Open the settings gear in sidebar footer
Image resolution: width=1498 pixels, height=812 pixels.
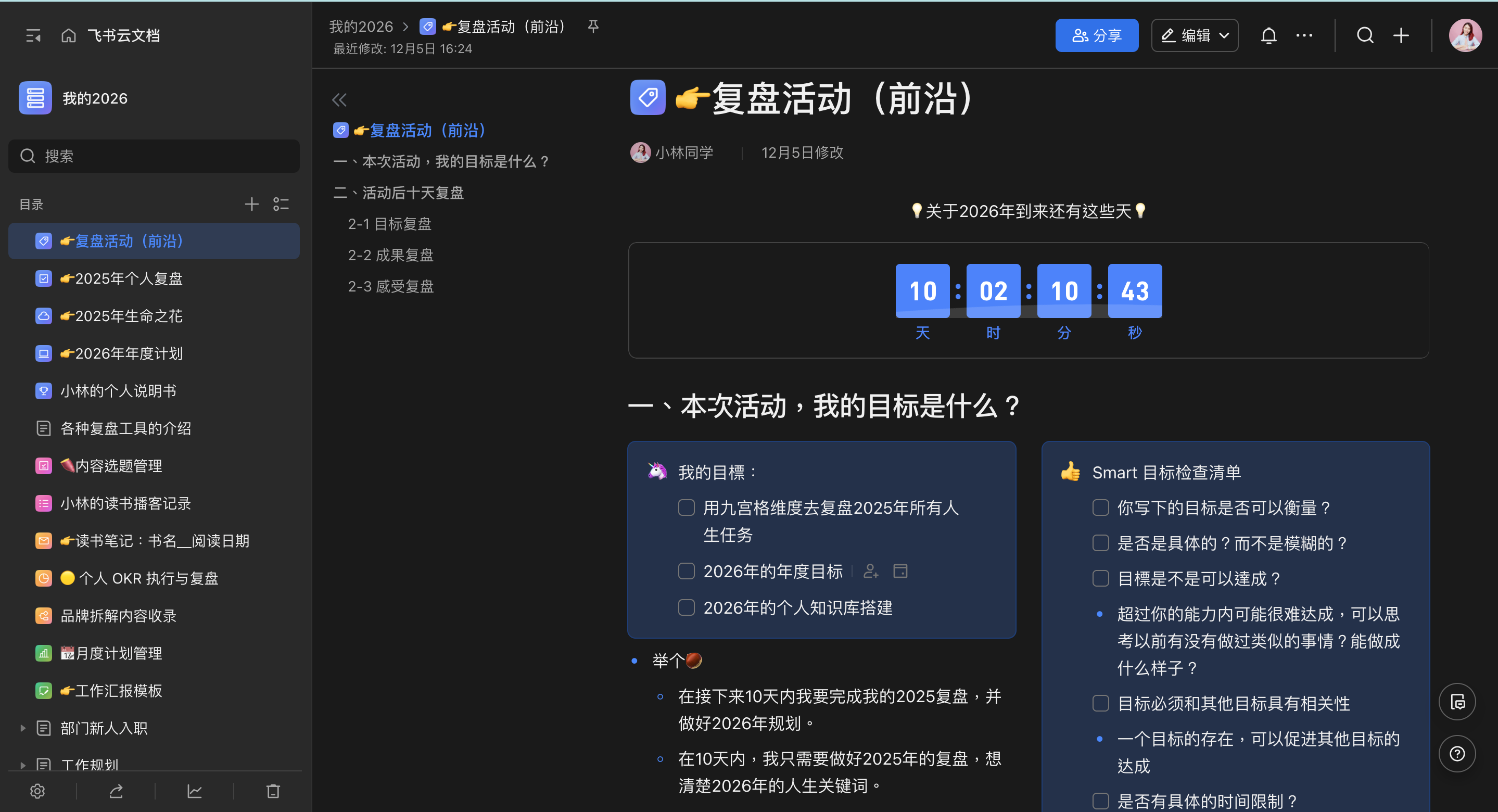coord(37,791)
